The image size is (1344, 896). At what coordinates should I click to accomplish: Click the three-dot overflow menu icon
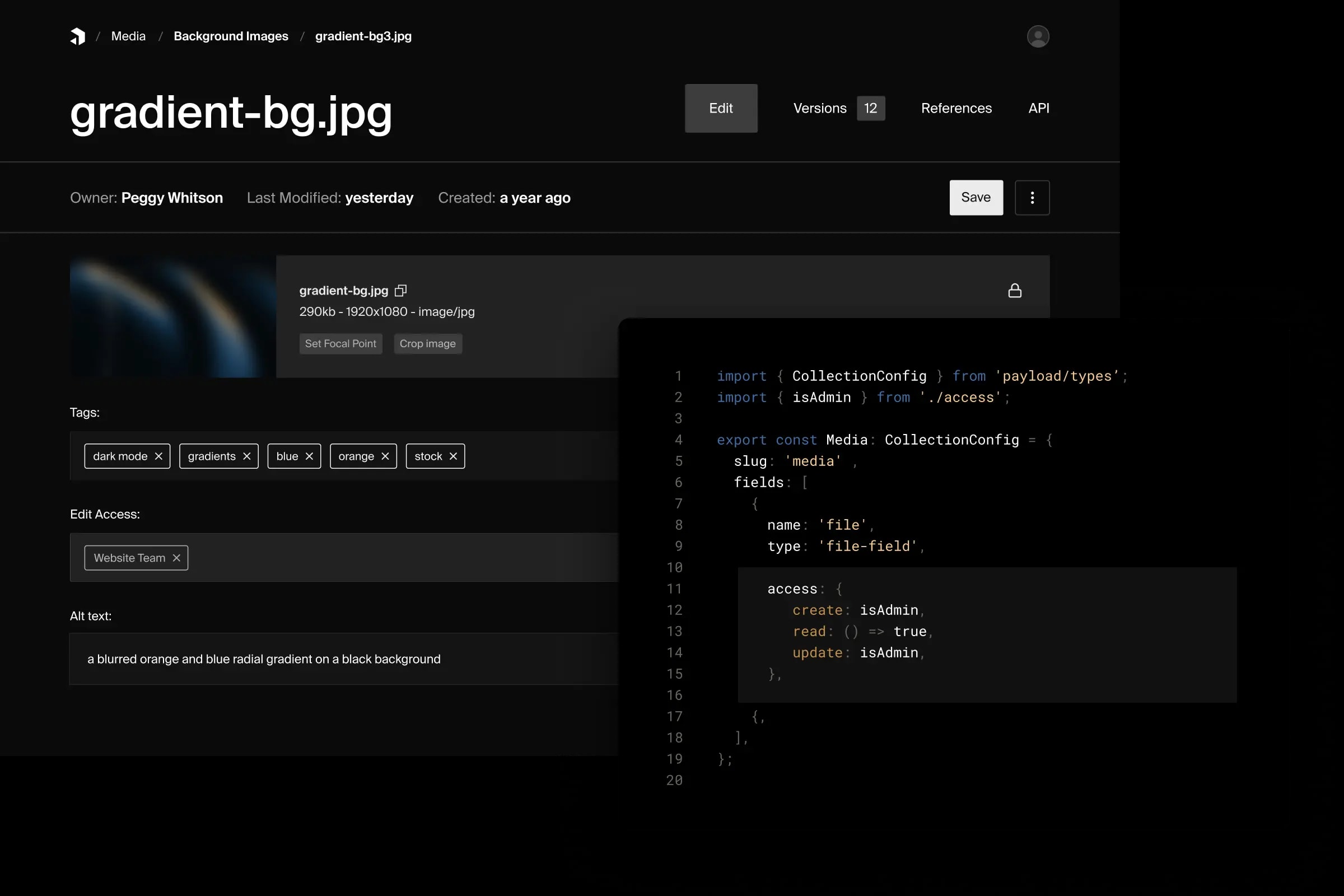tap(1031, 197)
